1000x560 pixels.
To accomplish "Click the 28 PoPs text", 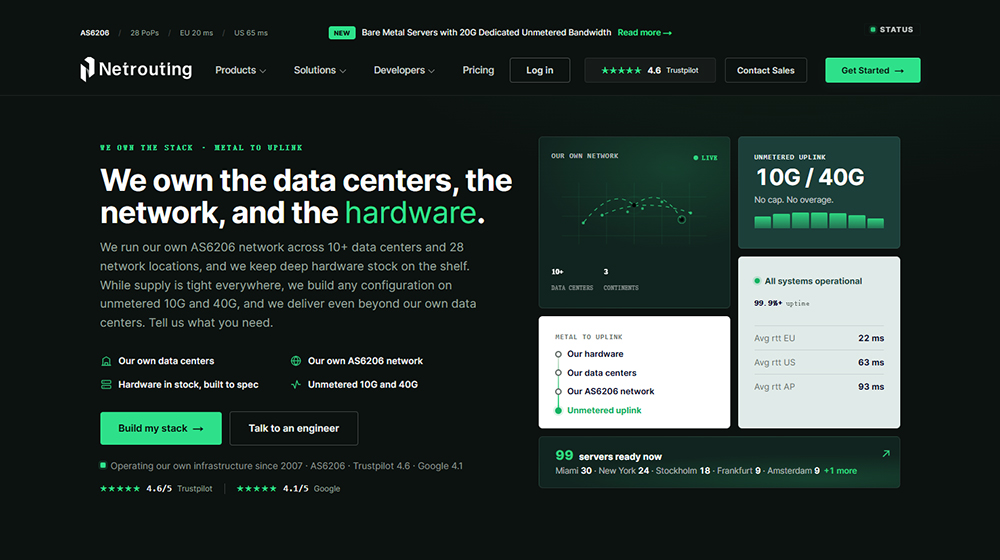I will pyautogui.click(x=145, y=33).
